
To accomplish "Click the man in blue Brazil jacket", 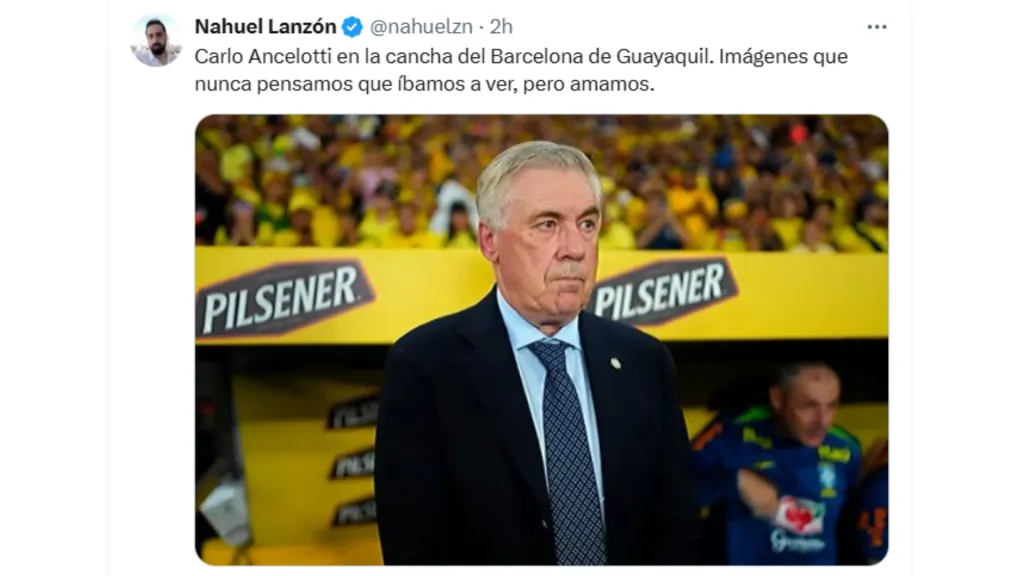I will pos(787,464).
